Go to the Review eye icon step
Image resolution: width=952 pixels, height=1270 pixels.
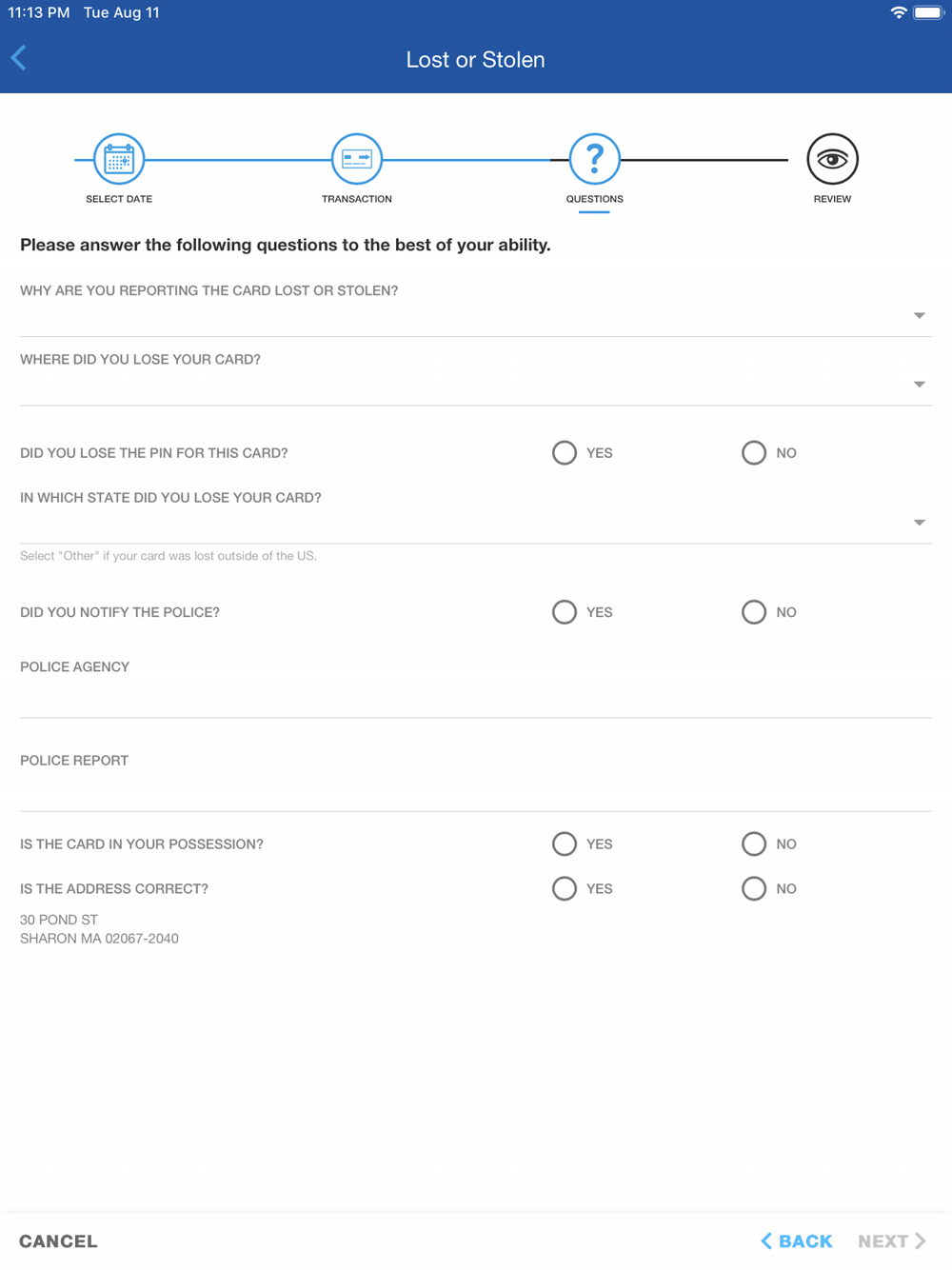tap(833, 159)
